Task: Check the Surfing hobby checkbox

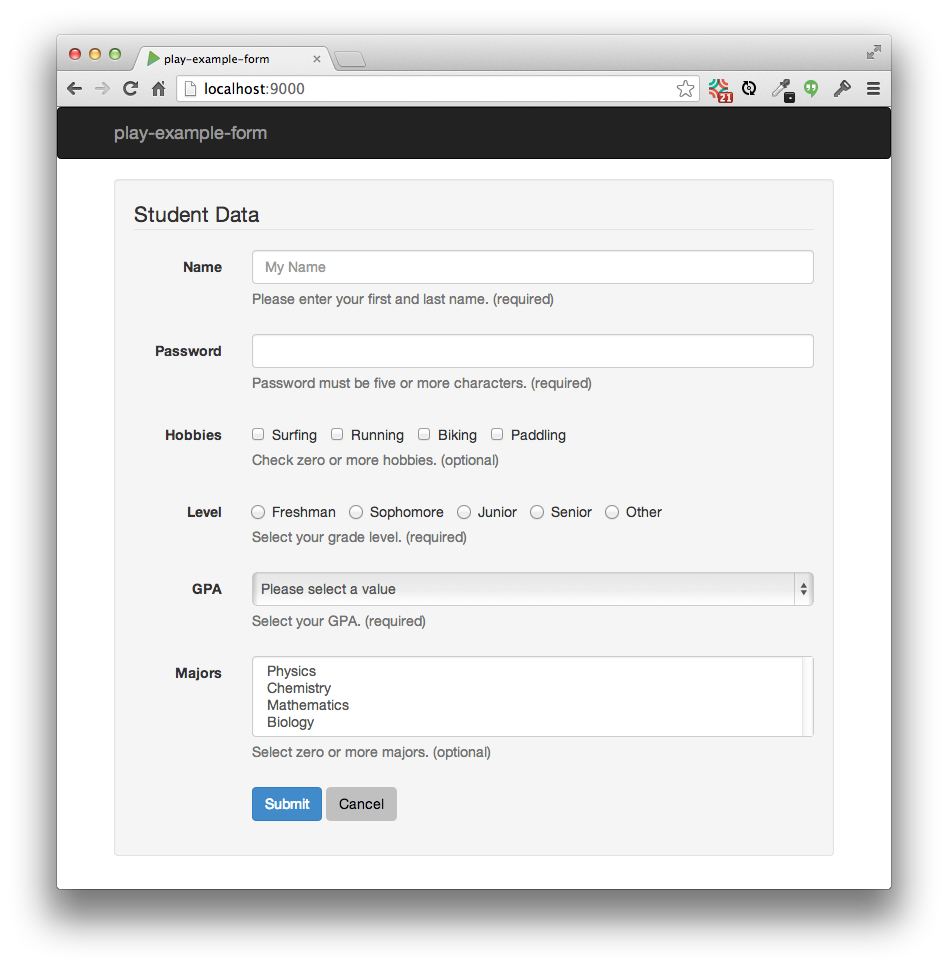Action: 258,435
